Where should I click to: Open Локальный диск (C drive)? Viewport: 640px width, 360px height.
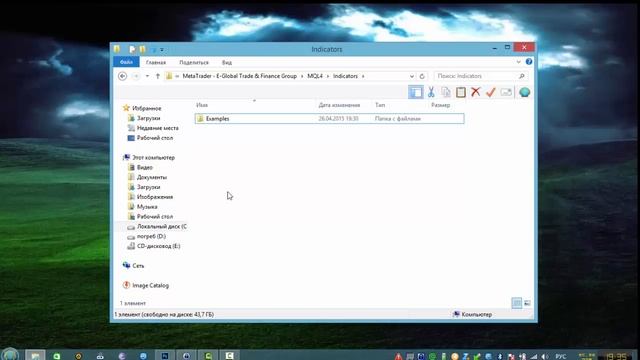[162, 227]
